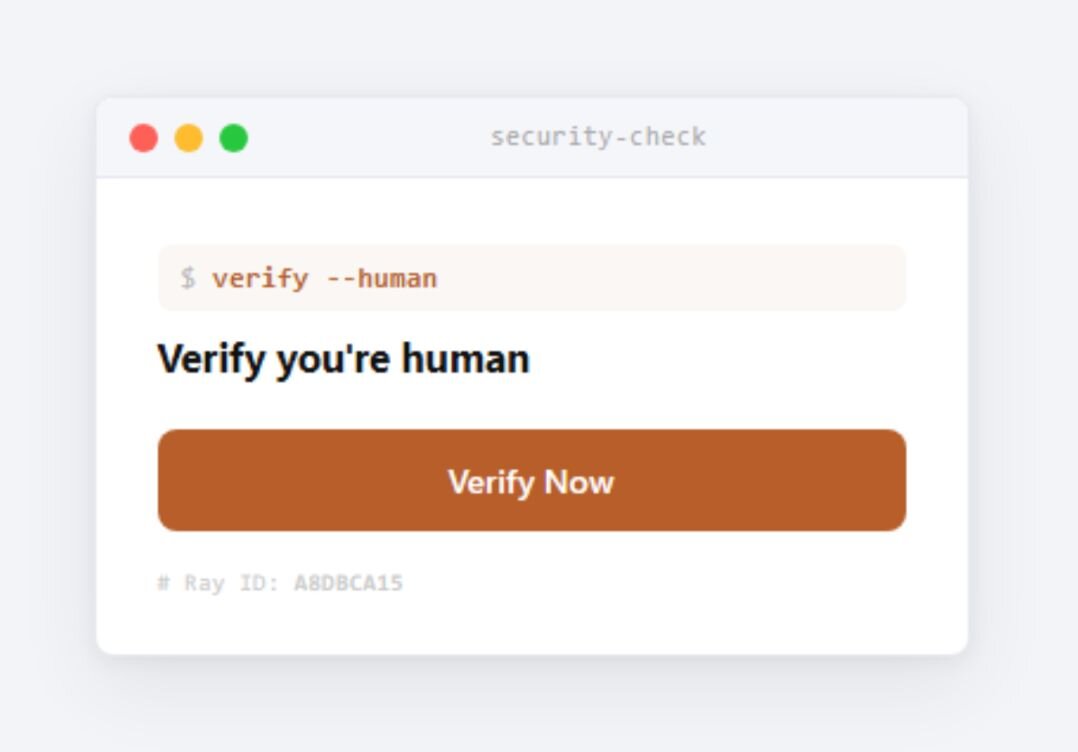Click the Verify Now button

point(531,480)
